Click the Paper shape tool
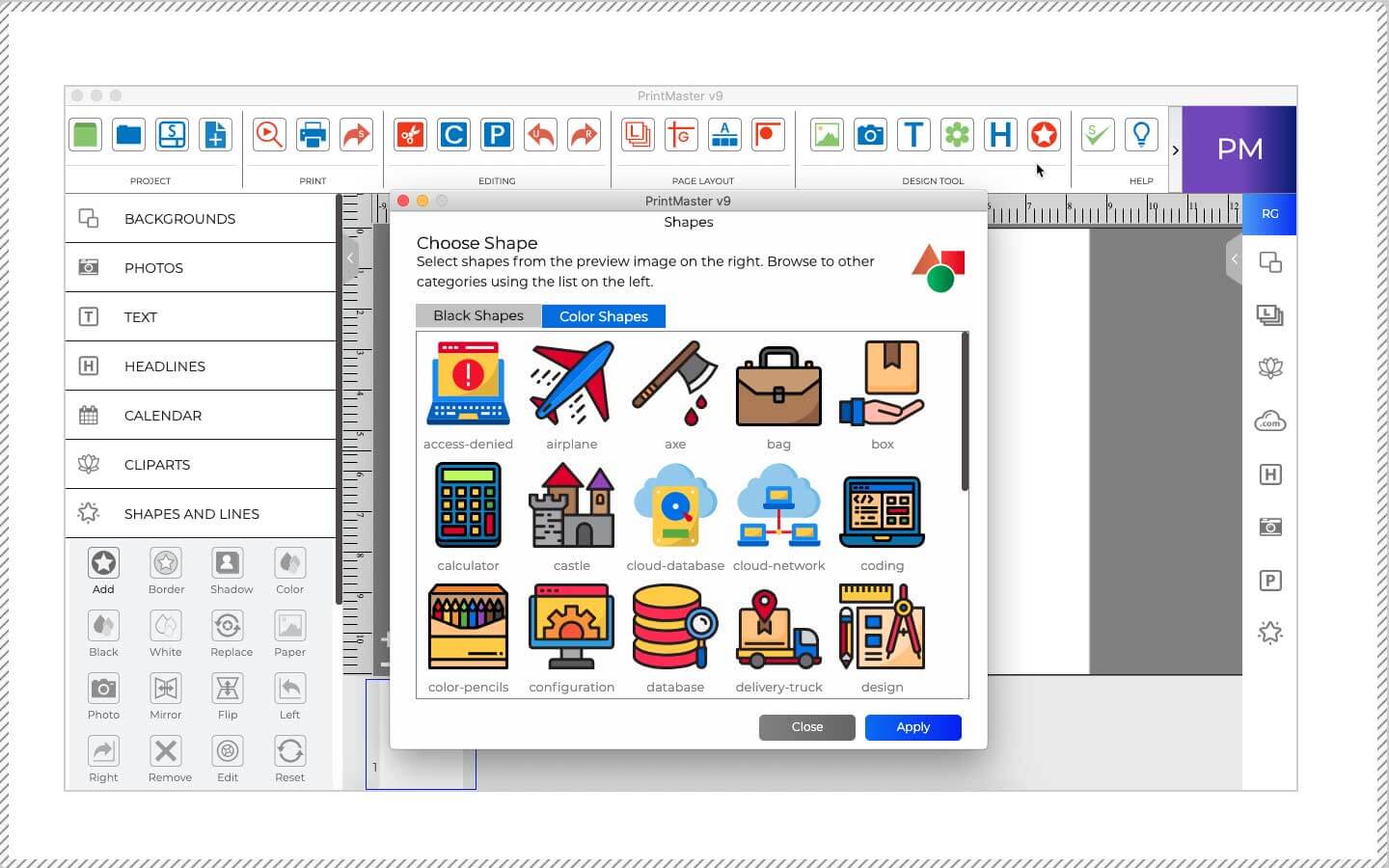Viewport: 1389px width, 868px height. (289, 634)
